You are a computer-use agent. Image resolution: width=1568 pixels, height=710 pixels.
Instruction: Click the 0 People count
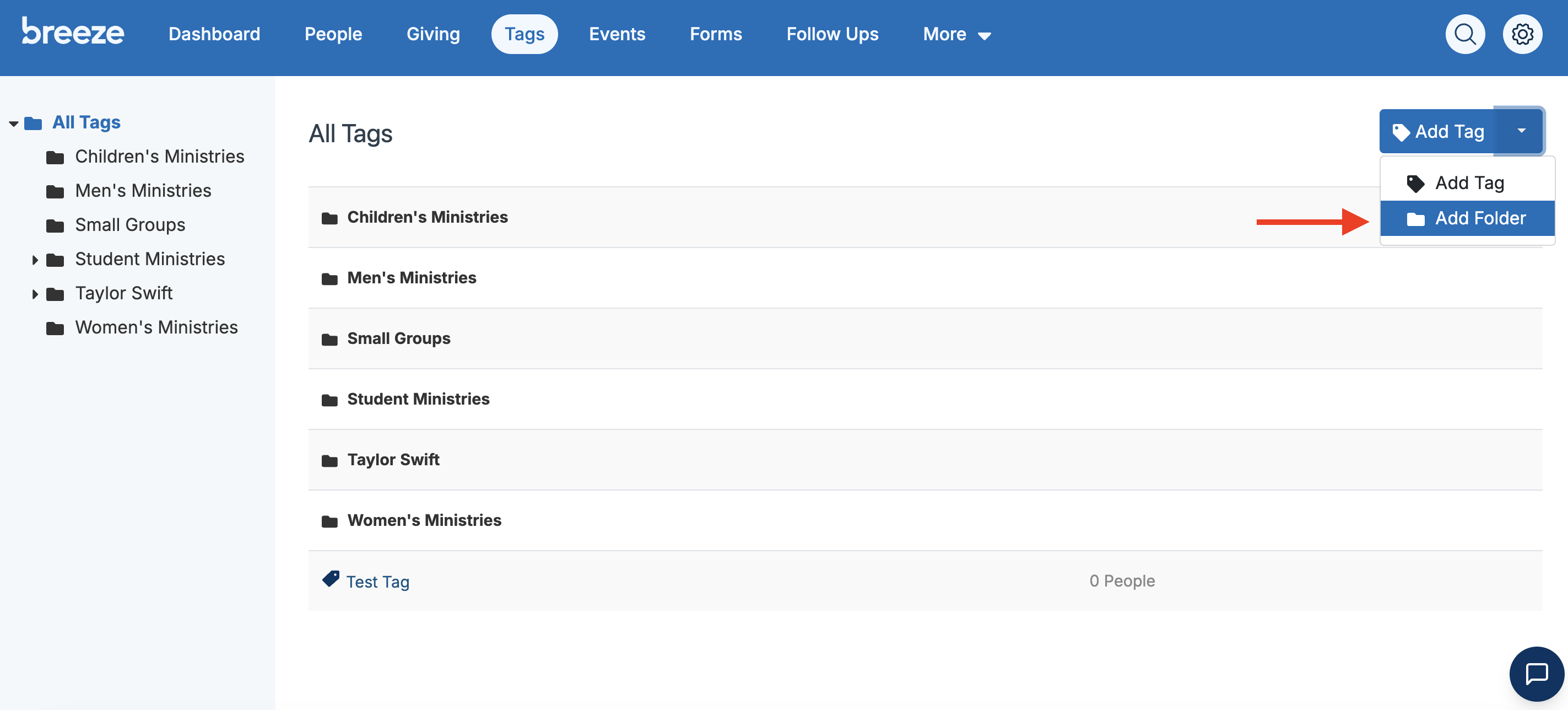click(1122, 580)
